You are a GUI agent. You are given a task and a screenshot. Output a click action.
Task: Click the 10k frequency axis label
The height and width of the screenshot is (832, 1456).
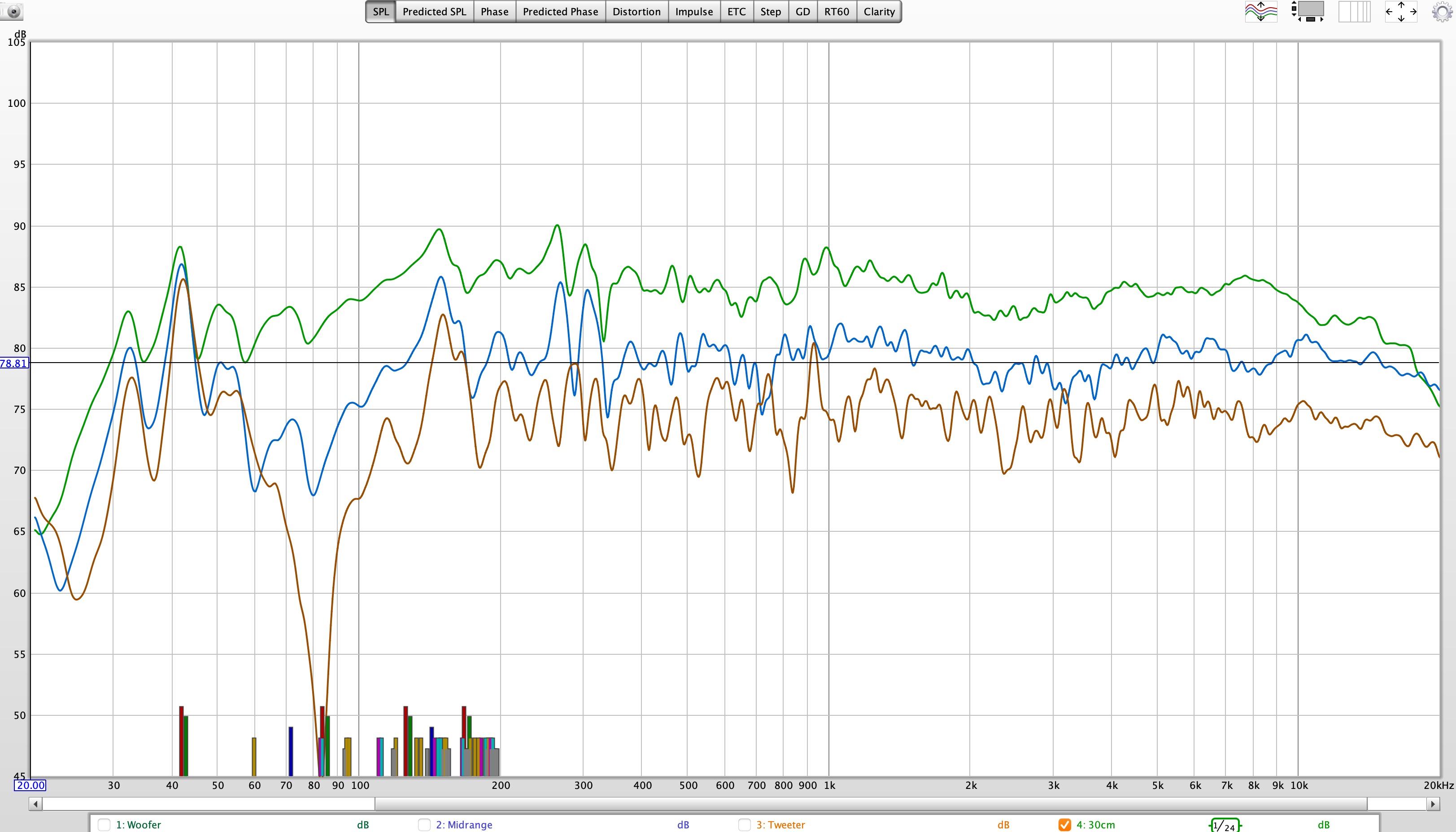point(1299,785)
